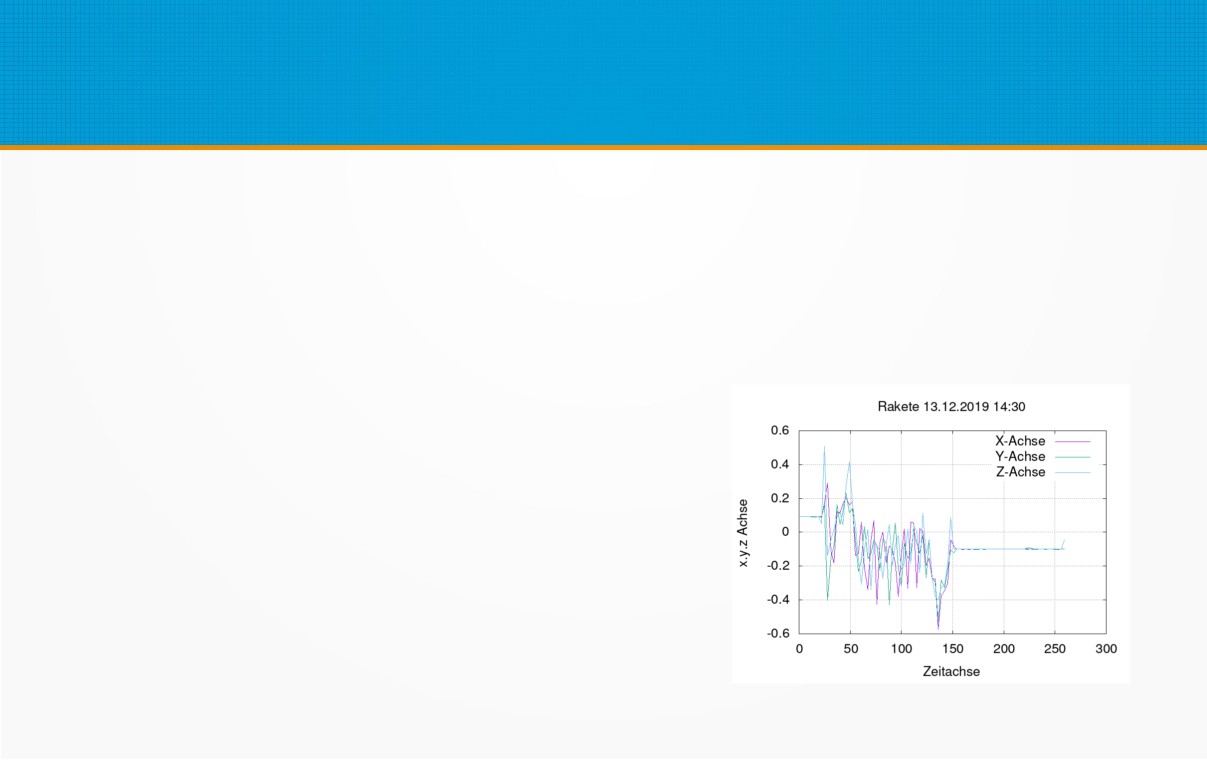Click the 50 tick on the time axis
Image resolution: width=1207 pixels, height=761 pixels.
pyautogui.click(x=850, y=649)
